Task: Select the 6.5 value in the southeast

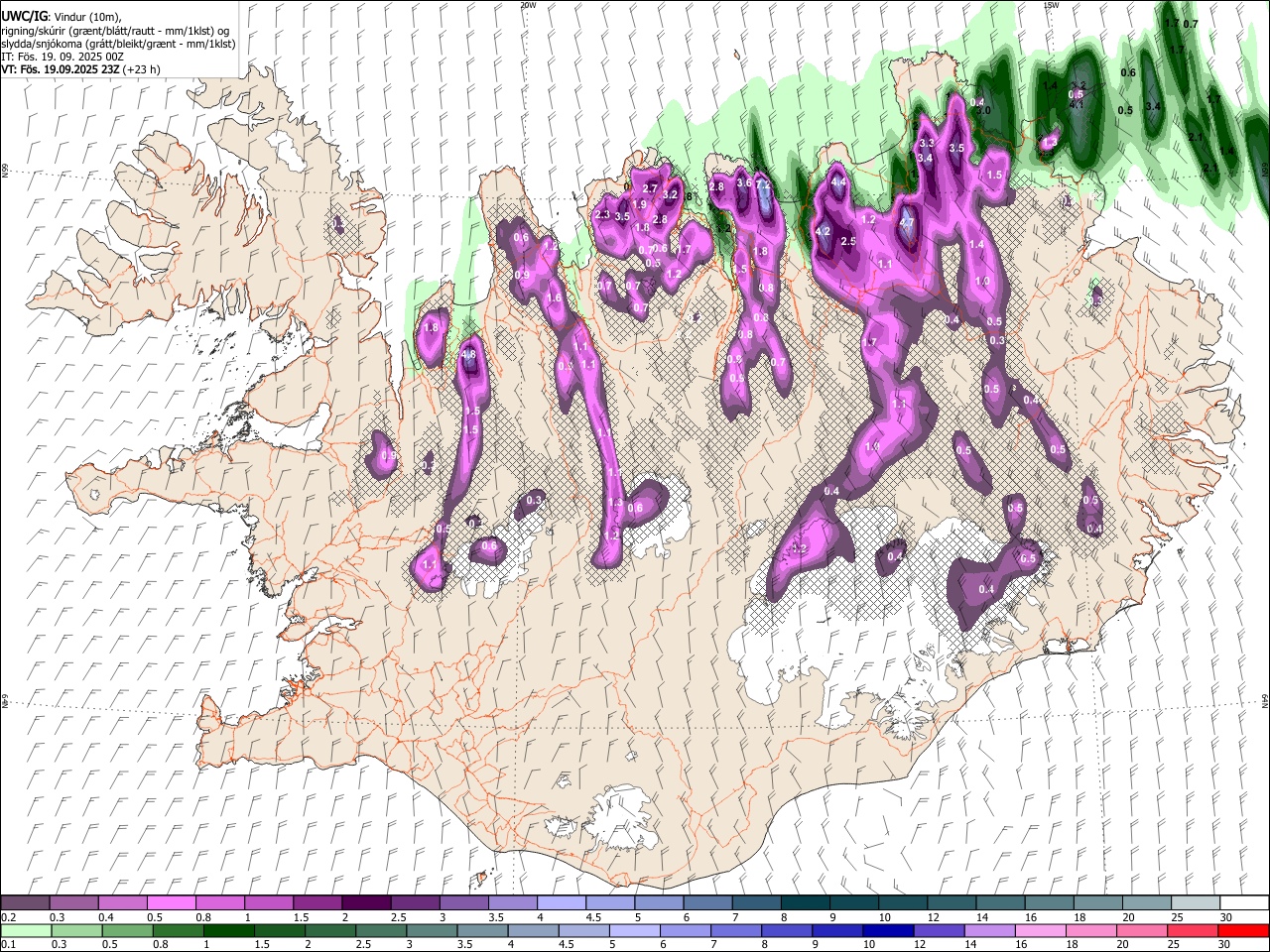Action: [x=1028, y=558]
